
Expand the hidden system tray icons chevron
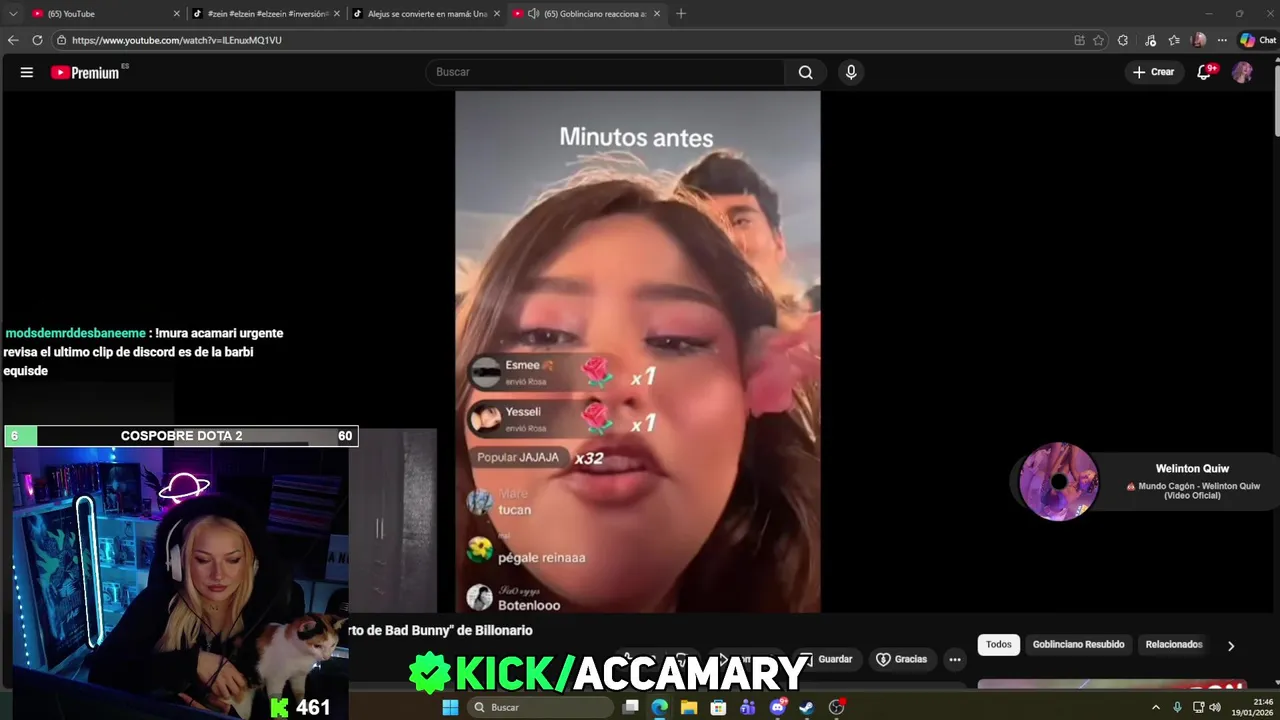[1156, 707]
